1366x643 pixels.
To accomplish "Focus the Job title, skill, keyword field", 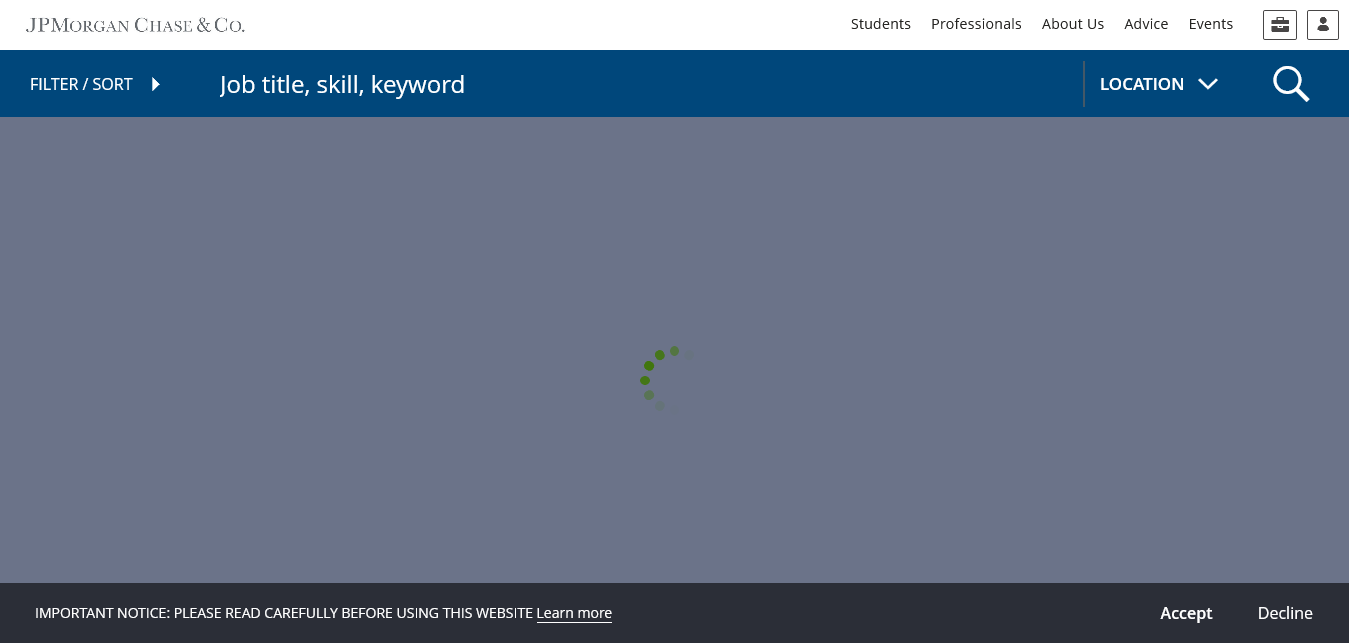I will point(640,84).
